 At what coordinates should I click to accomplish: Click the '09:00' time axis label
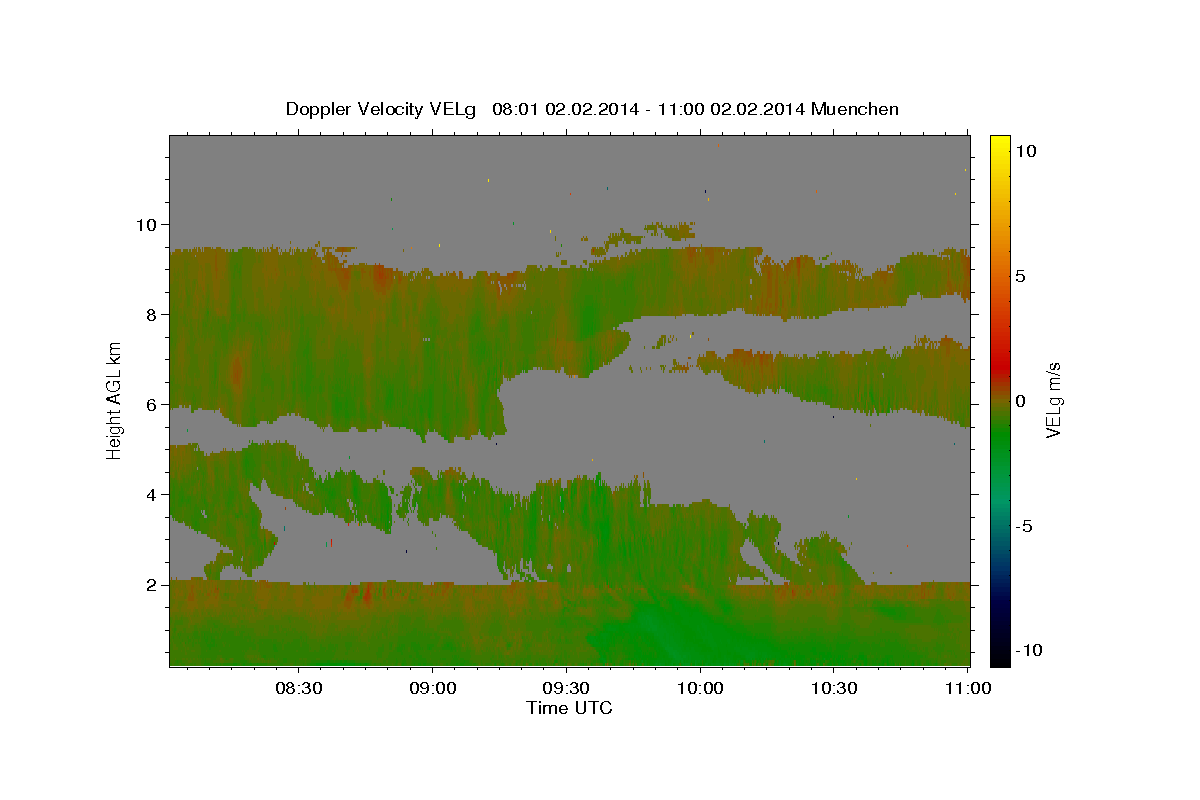pos(433,689)
